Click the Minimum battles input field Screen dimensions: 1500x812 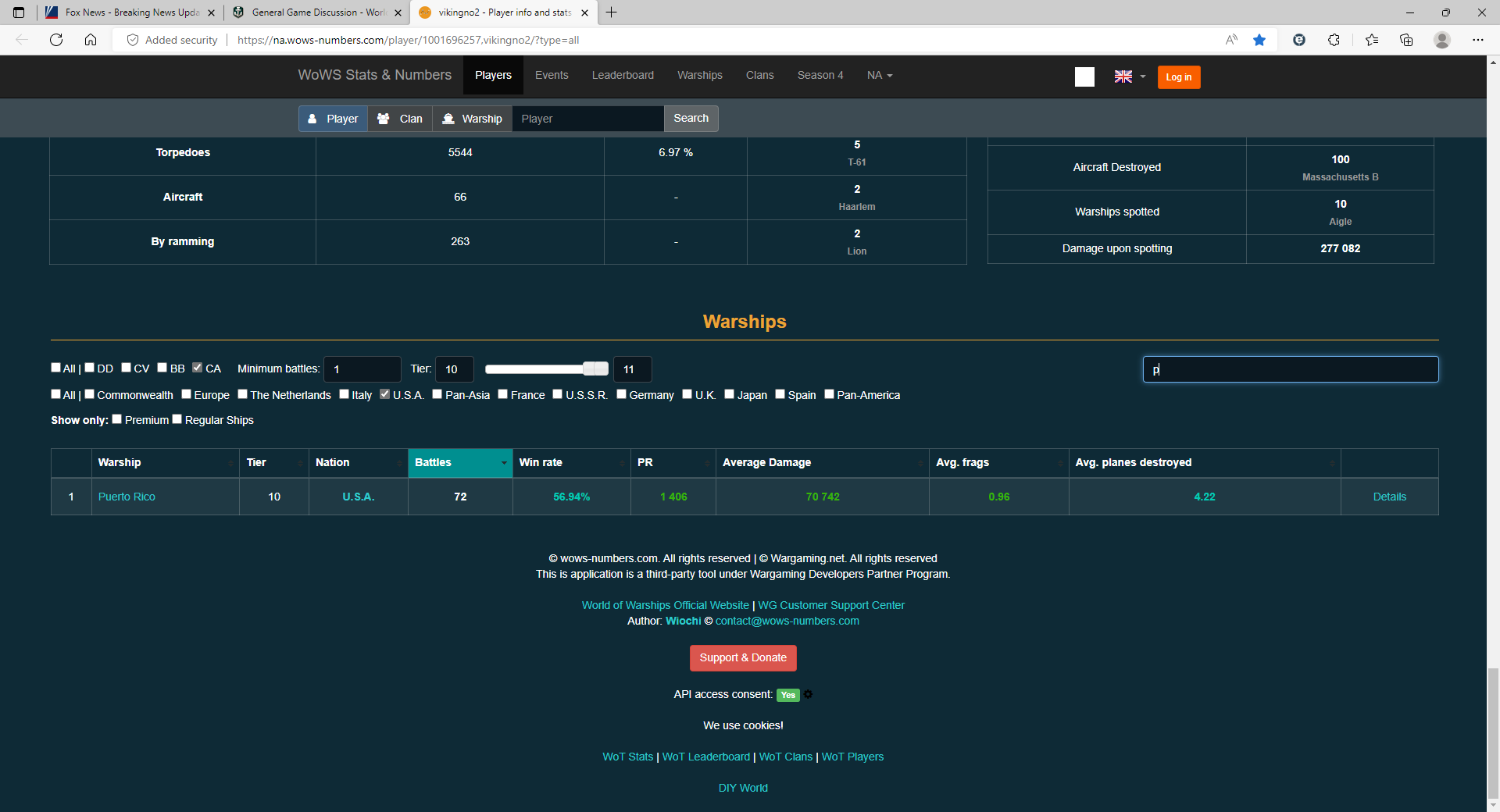(x=362, y=369)
